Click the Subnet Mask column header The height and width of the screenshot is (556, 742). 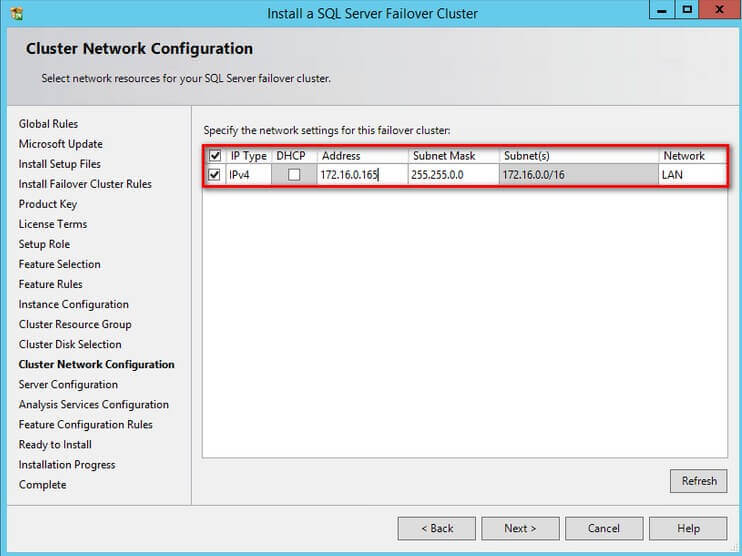[x=453, y=156]
